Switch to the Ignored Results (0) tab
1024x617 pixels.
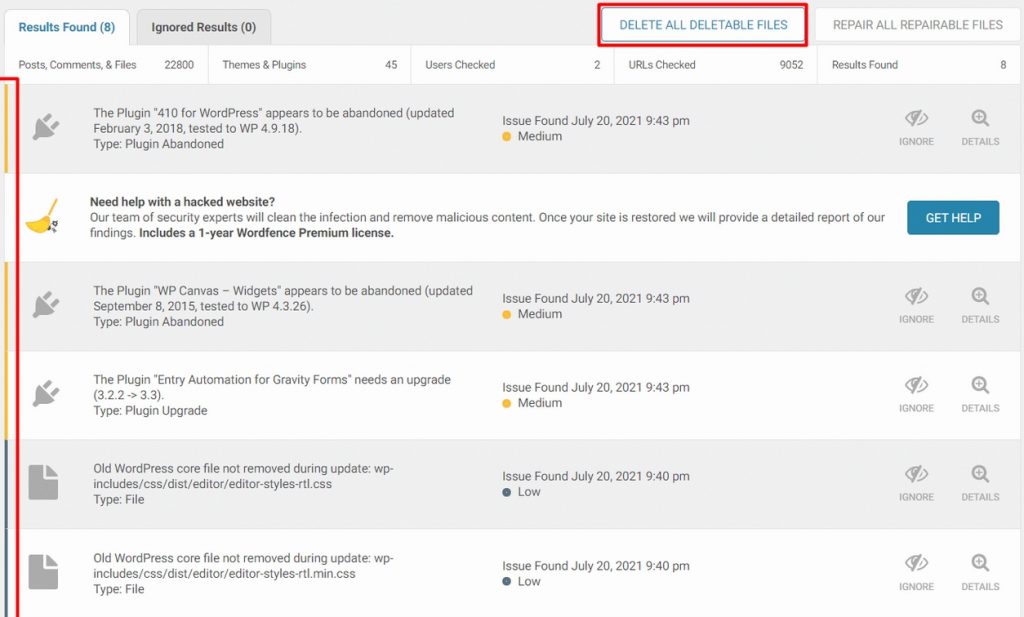click(203, 27)
